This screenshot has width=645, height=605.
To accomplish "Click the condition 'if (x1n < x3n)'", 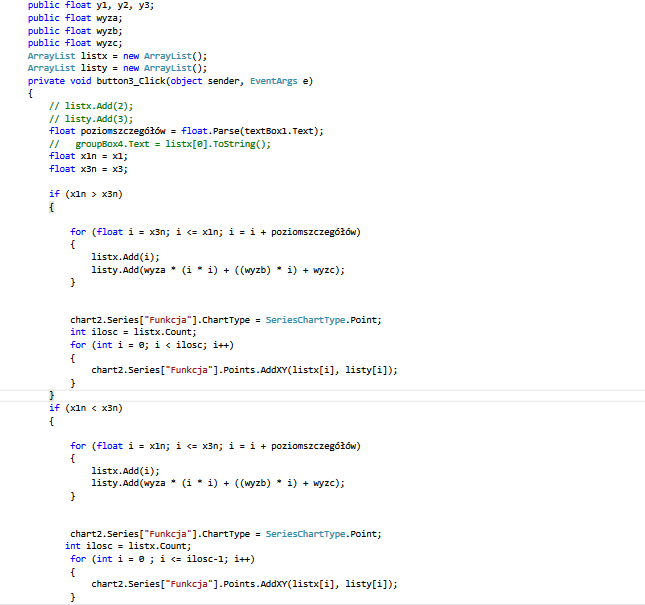I will tap(86, 408).
